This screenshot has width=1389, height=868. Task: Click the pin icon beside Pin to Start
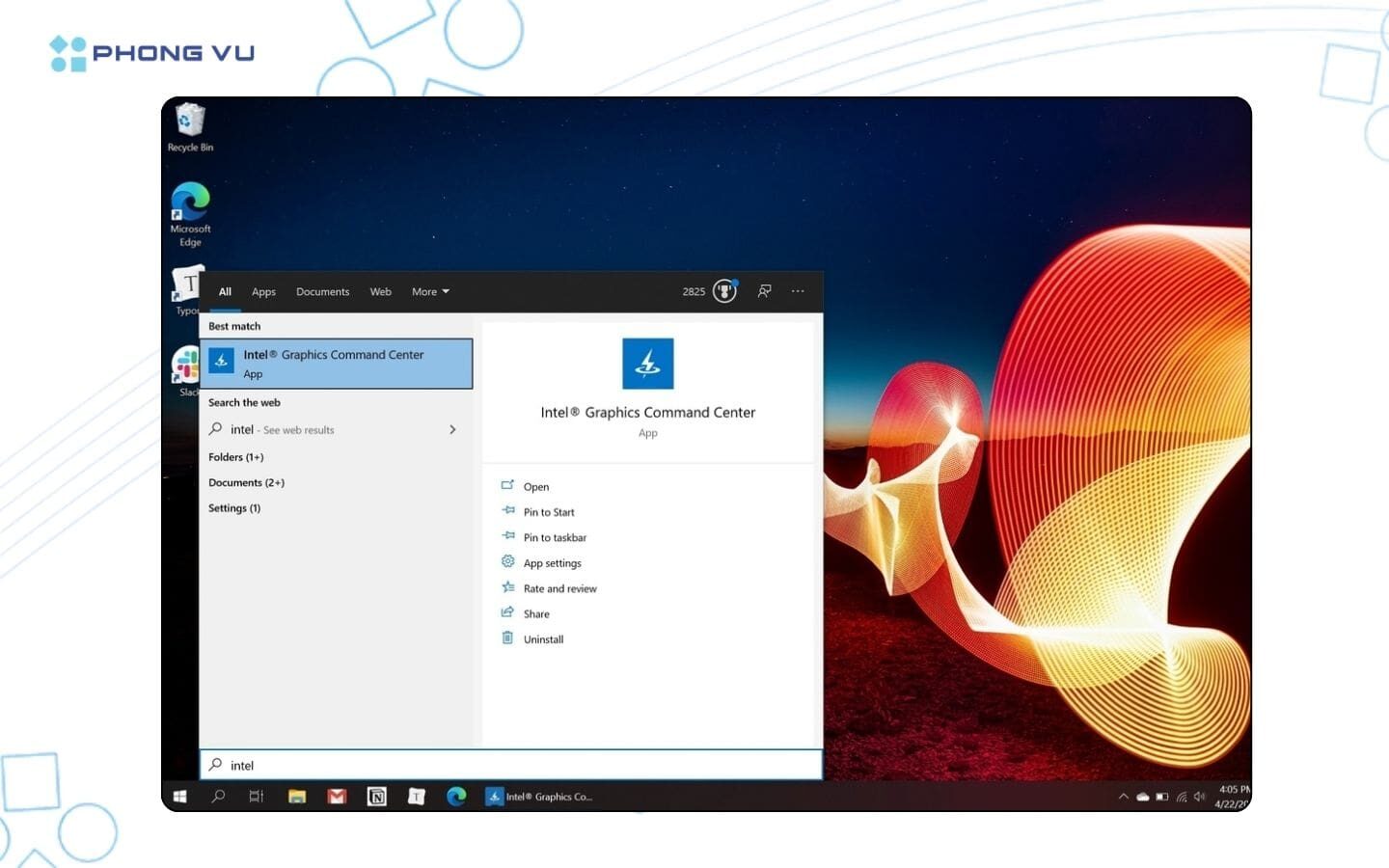pyautogui.click(x=507, y=510)
